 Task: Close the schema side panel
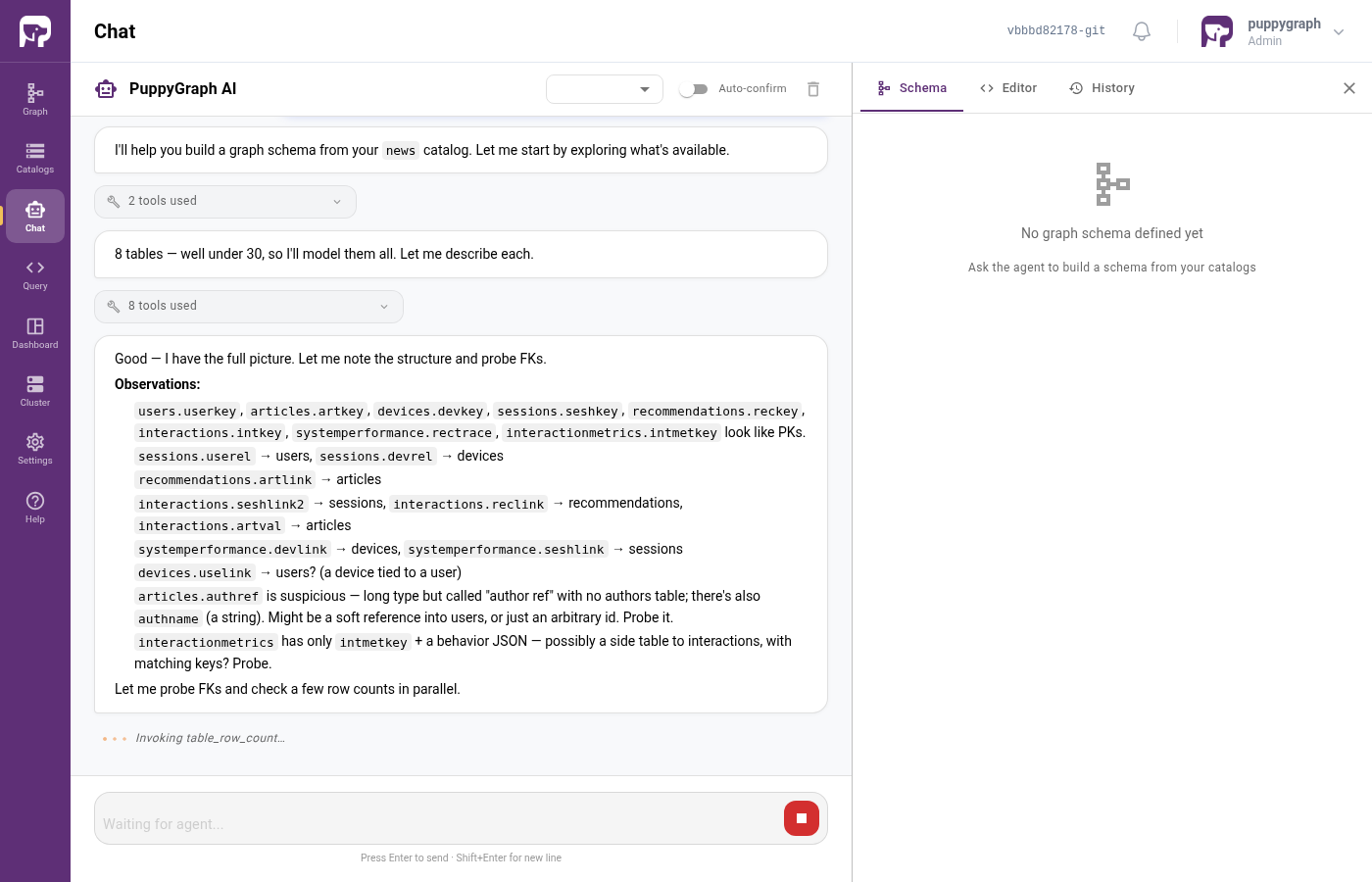pos(1349,88)
